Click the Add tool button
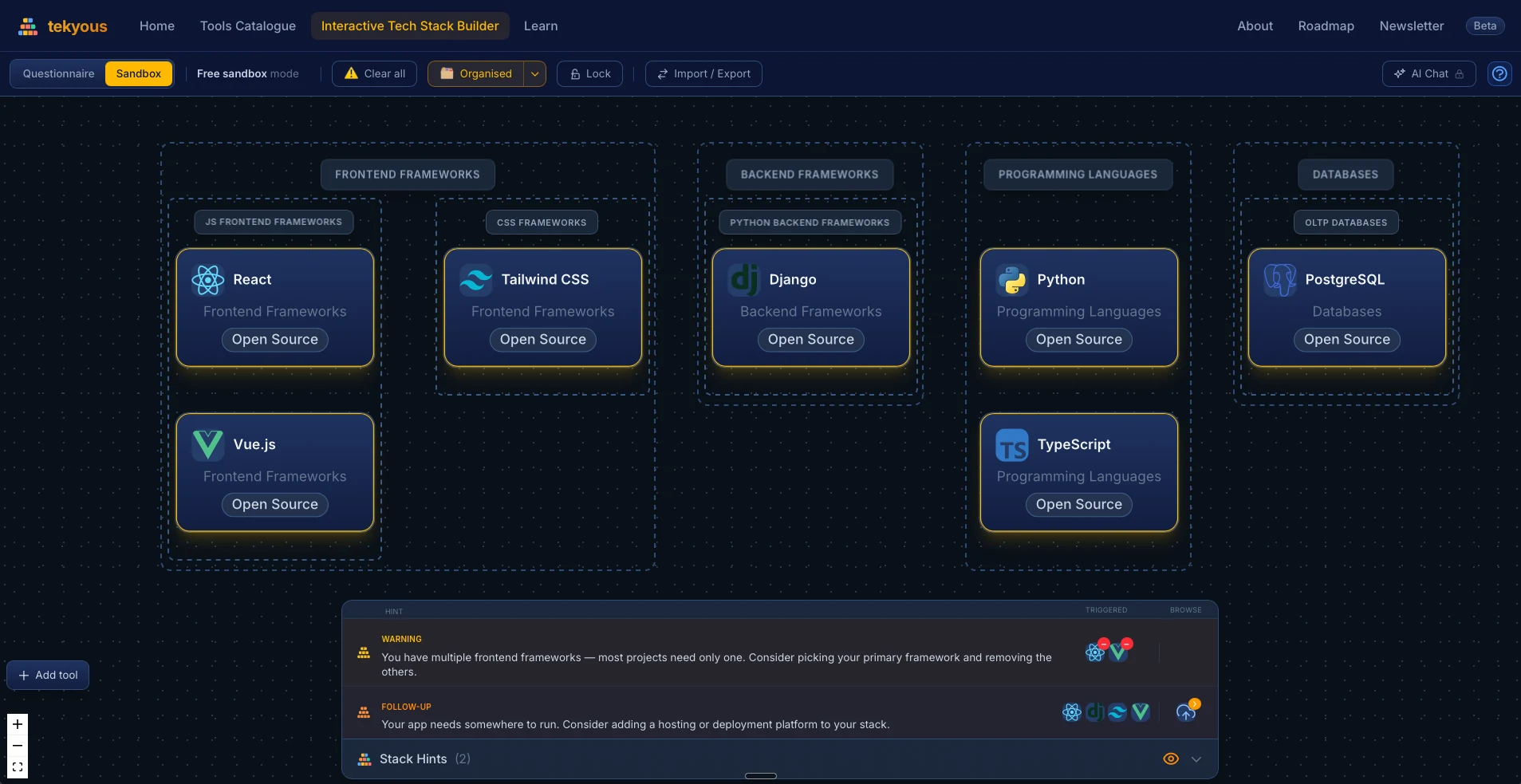The width and height of the screenshot is (1521, 784). pyautogui.click(x=48, y=675)
